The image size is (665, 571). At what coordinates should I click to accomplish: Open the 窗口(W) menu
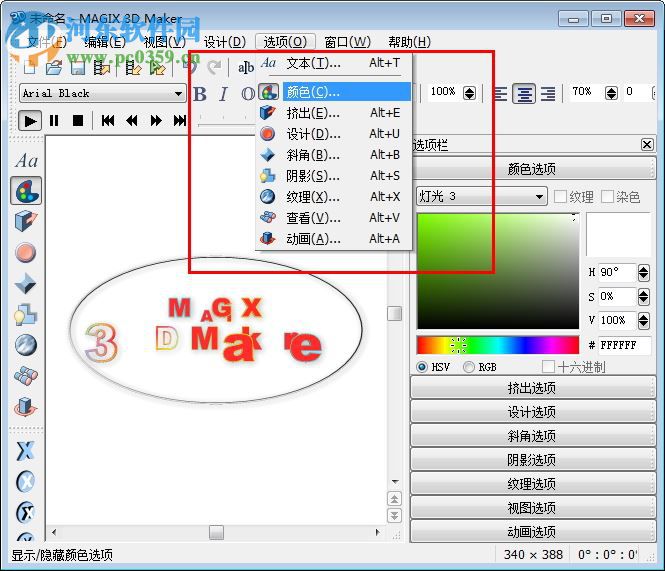click(347, 42)
